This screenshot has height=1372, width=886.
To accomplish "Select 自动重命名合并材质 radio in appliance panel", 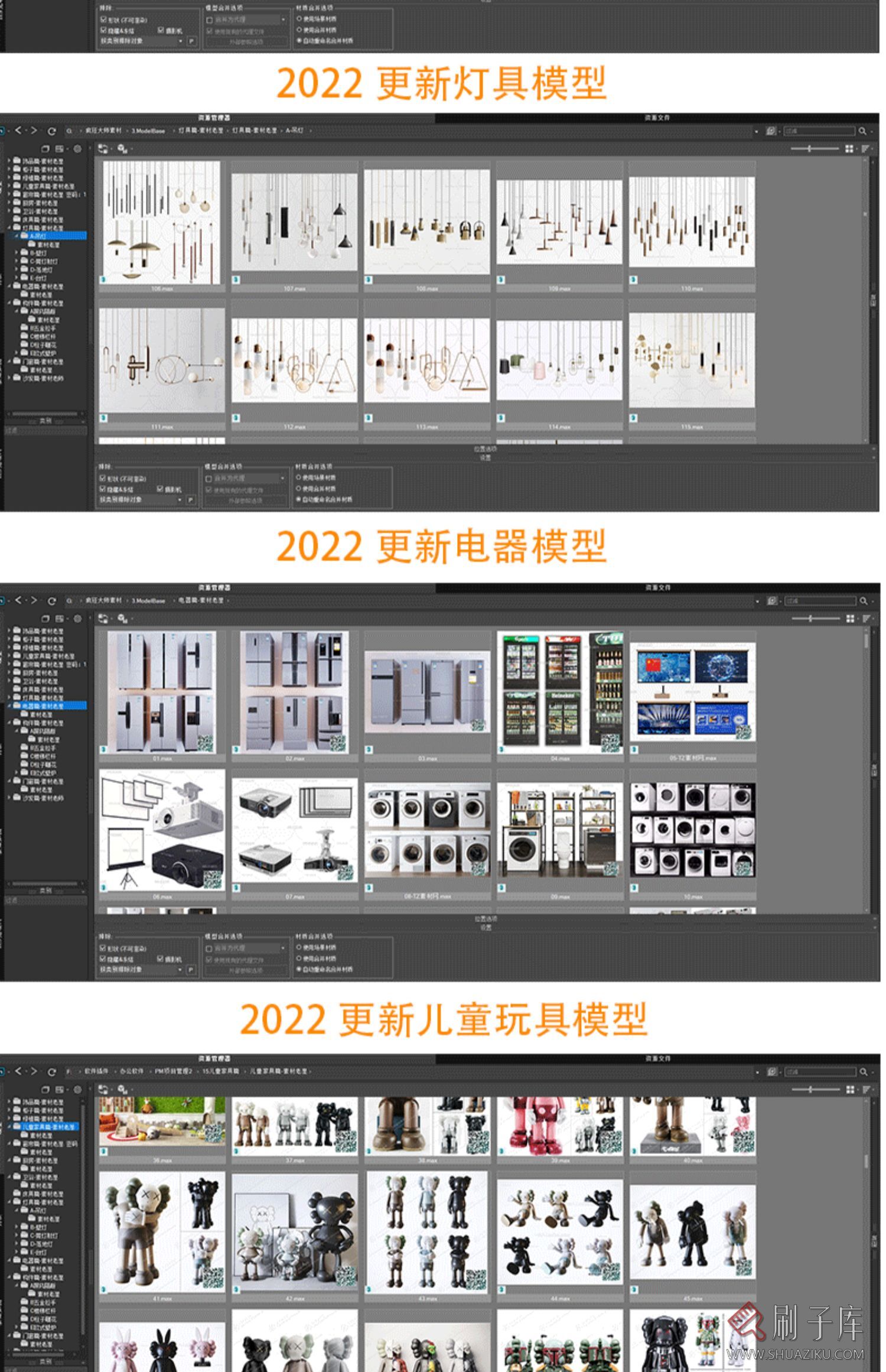I will click(299, 969).
